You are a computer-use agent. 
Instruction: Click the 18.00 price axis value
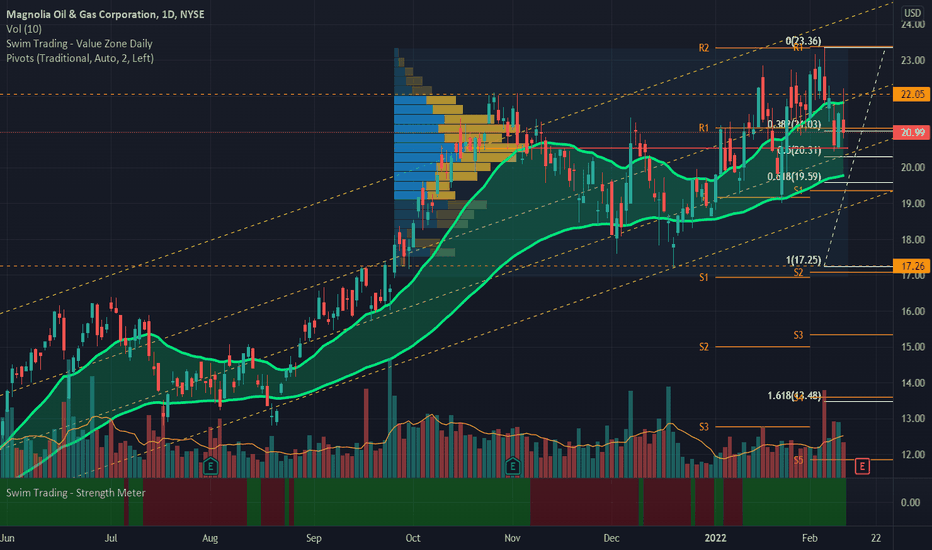pyautogui.click(x=912, y=240)
